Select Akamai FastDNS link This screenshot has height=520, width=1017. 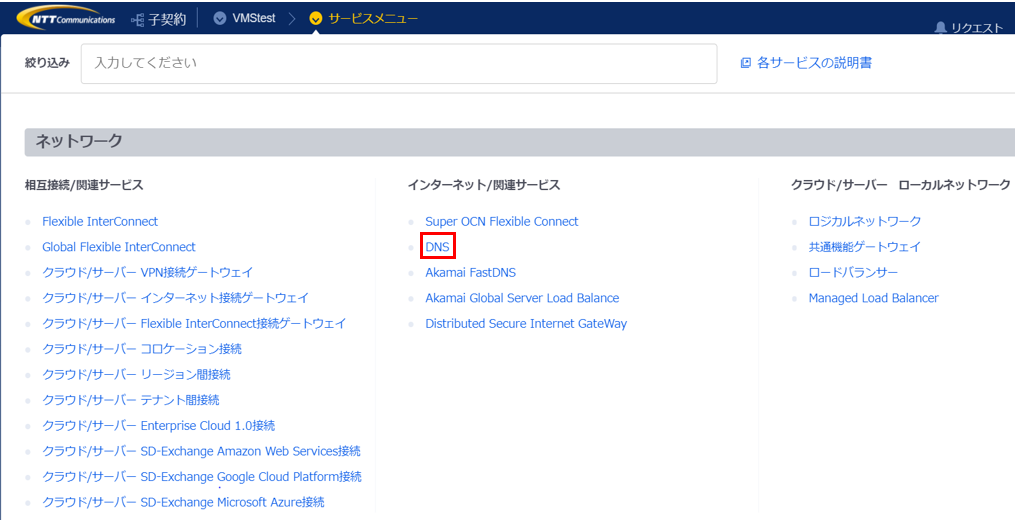tap(470, 272)
